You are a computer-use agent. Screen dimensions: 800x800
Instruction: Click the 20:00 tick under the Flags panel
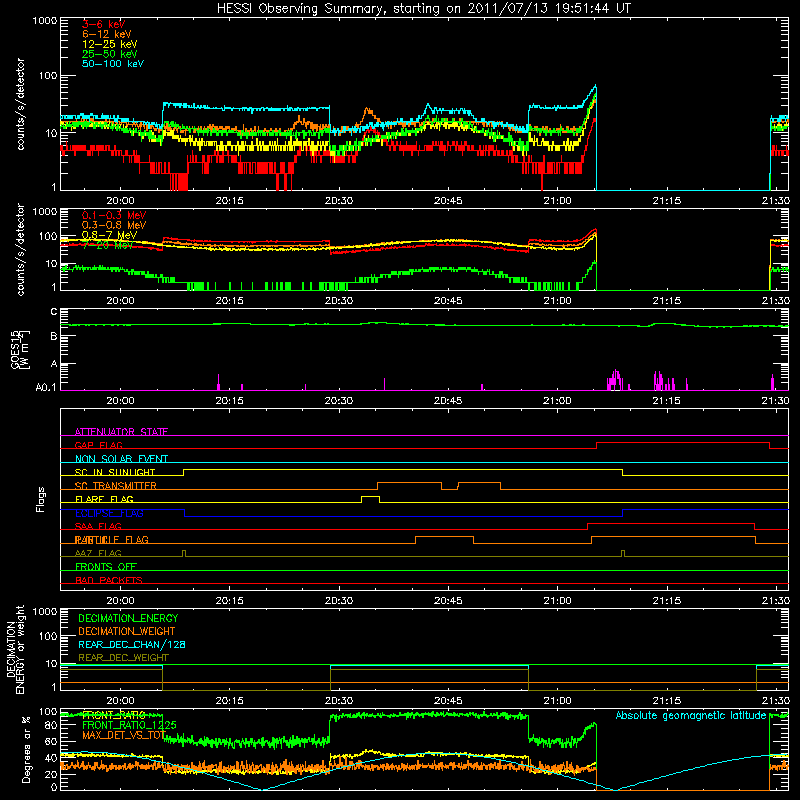click(x=120, y=601)
